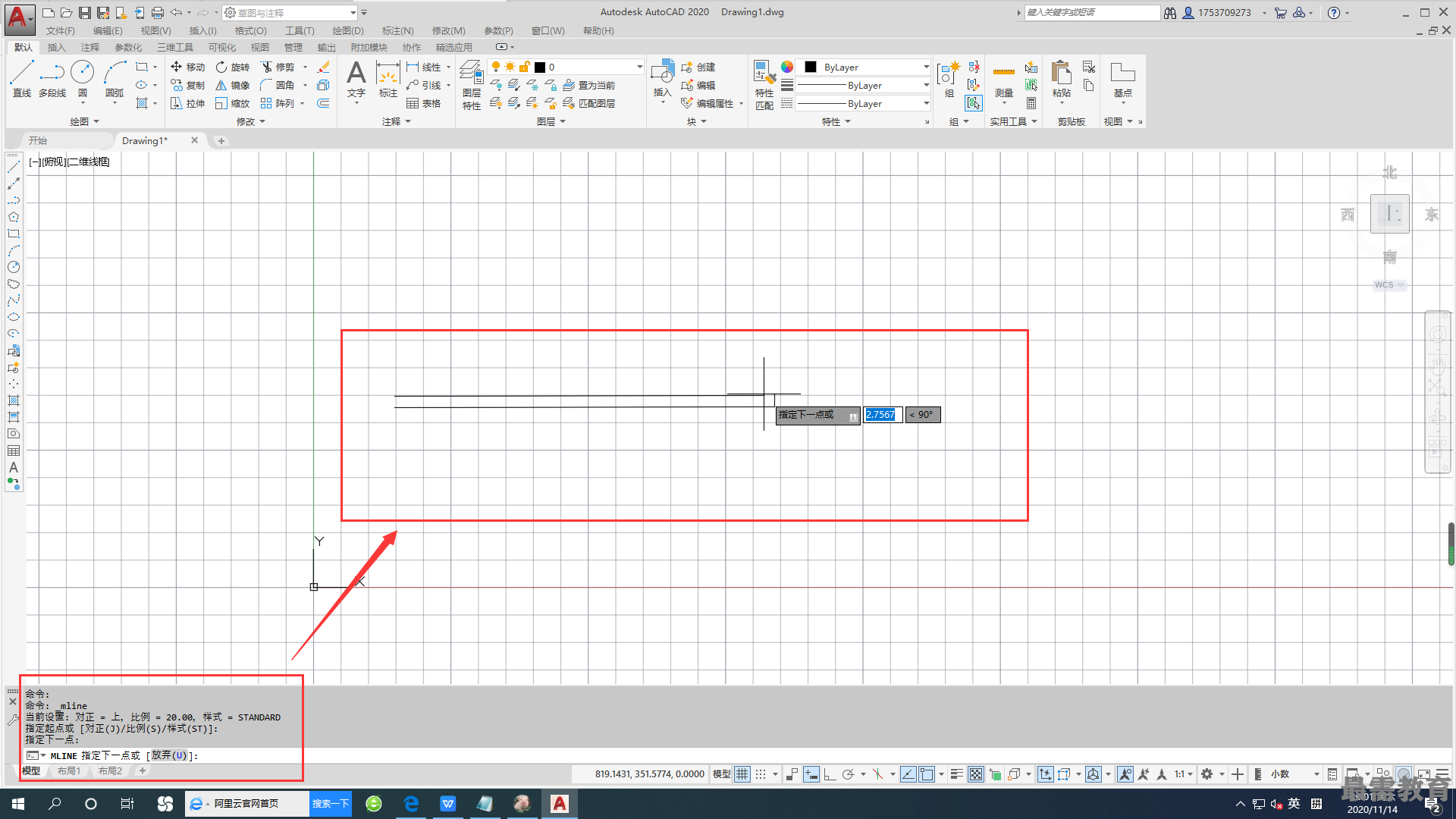Screen dimensions: 1456x819
Task: Click the 镜像 (Mirror) tool
Action: click(x=233, y=85)
